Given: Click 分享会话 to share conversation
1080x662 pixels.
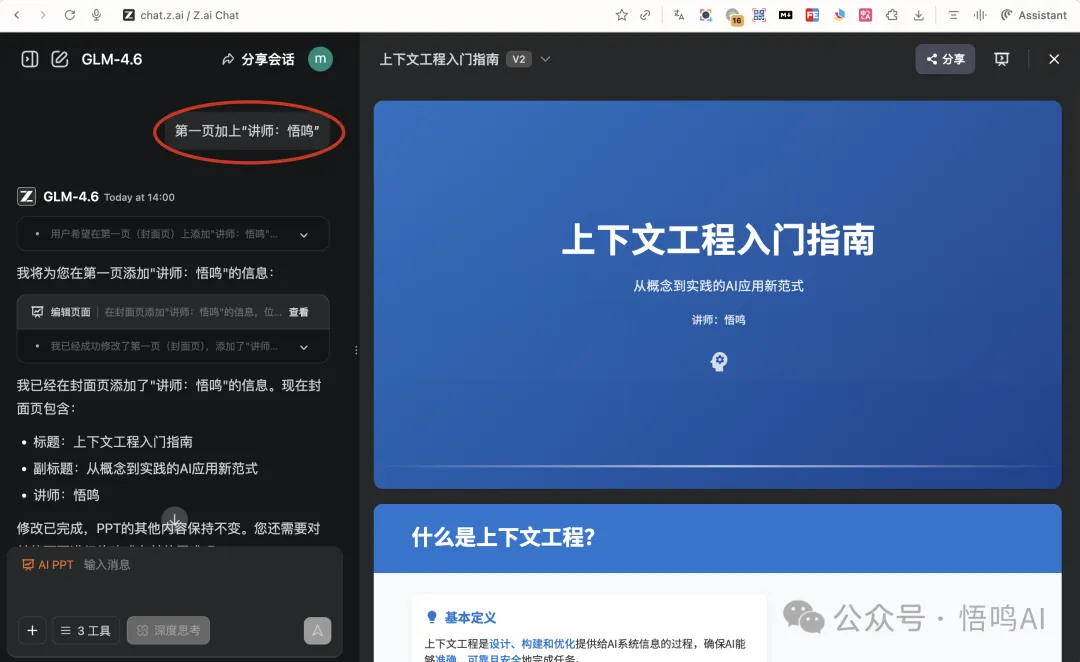Looking at the screenshot, I should [258, 59].
